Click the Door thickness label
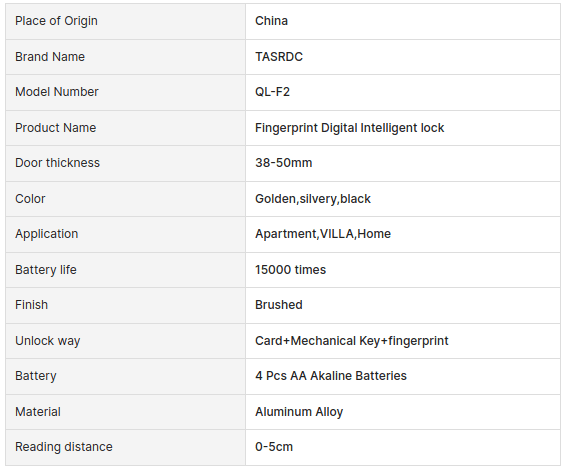 tap(57, 163)
